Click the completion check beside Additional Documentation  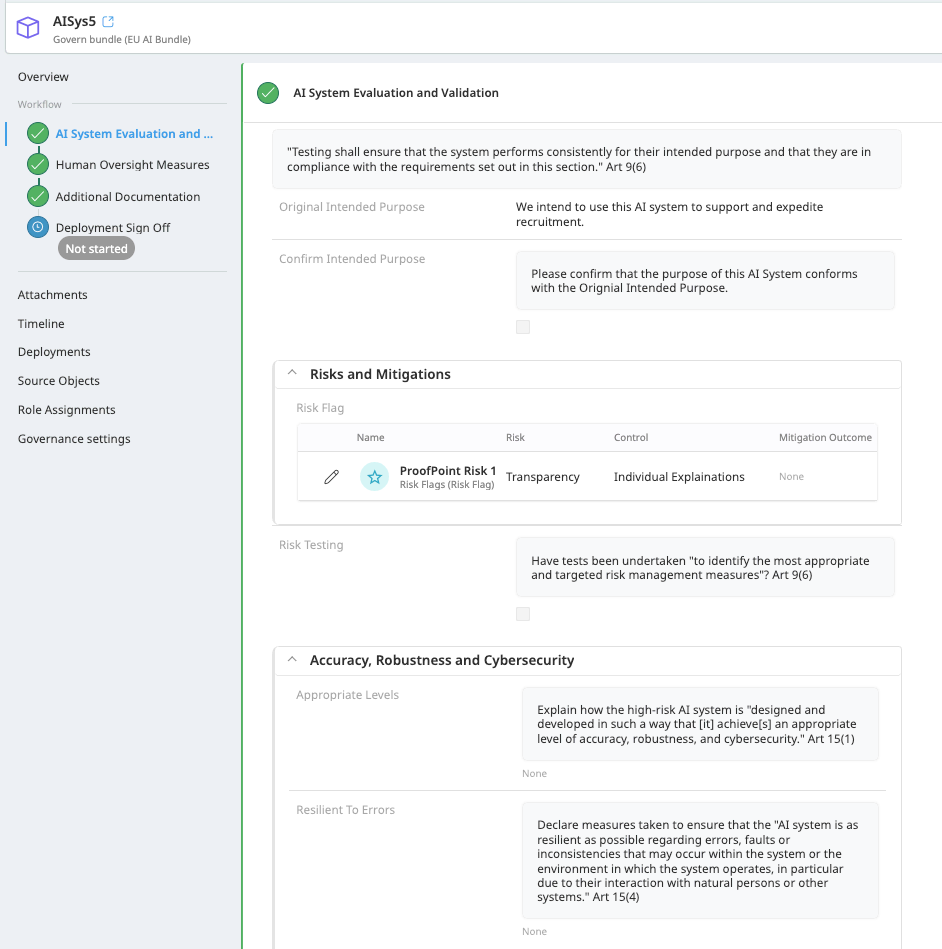pyautogui.click(x=37, y=196)
